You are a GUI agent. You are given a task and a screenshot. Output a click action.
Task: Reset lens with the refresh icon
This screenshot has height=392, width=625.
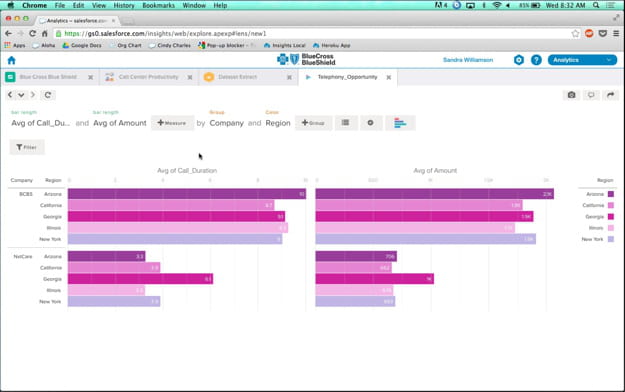[x=48, y=95]
